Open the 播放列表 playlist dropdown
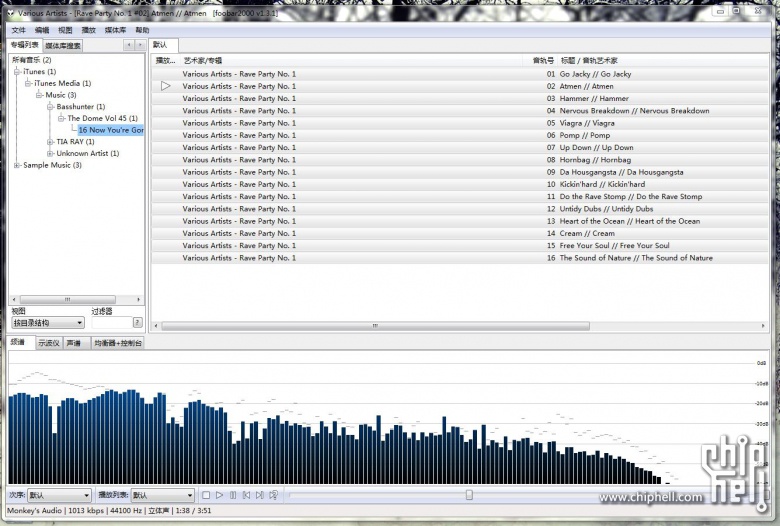Screen dimensions: 780x526 pyautogui.click(x=163, y=495)
